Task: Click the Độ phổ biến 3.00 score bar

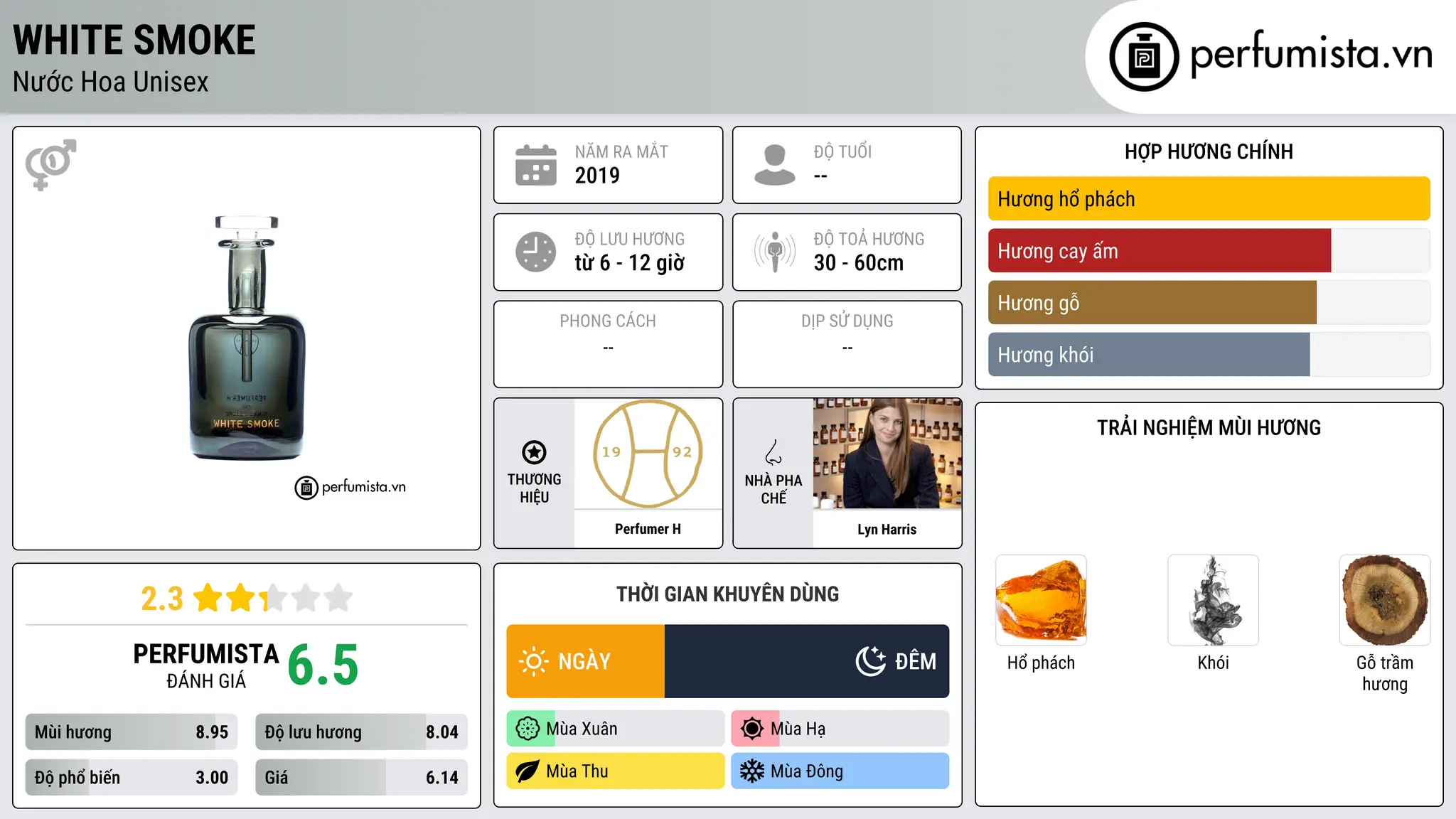Action: pyautogui.click(x=132, y=778)
